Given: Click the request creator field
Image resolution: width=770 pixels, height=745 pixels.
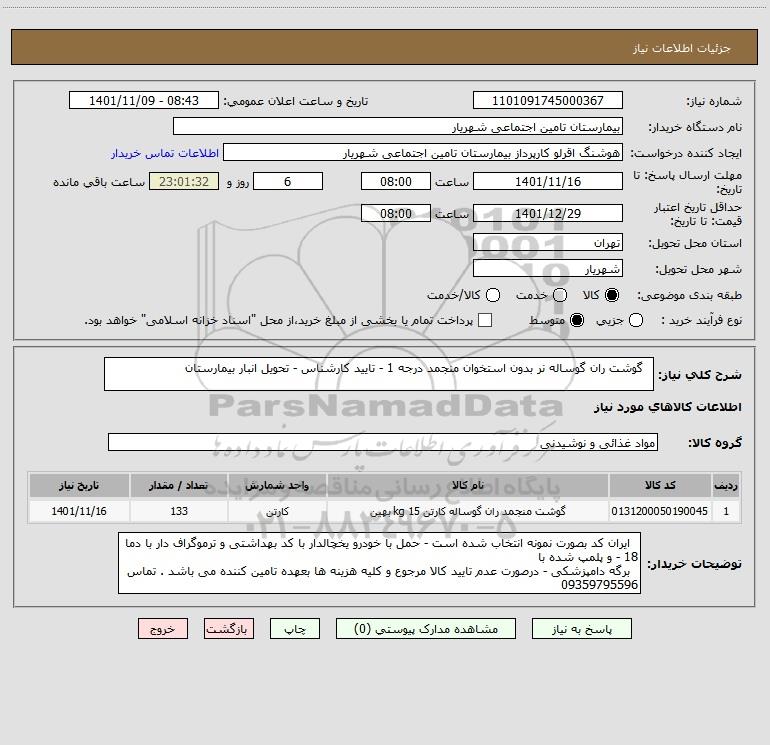Looking at the screenshot, I should click(423, 152).
